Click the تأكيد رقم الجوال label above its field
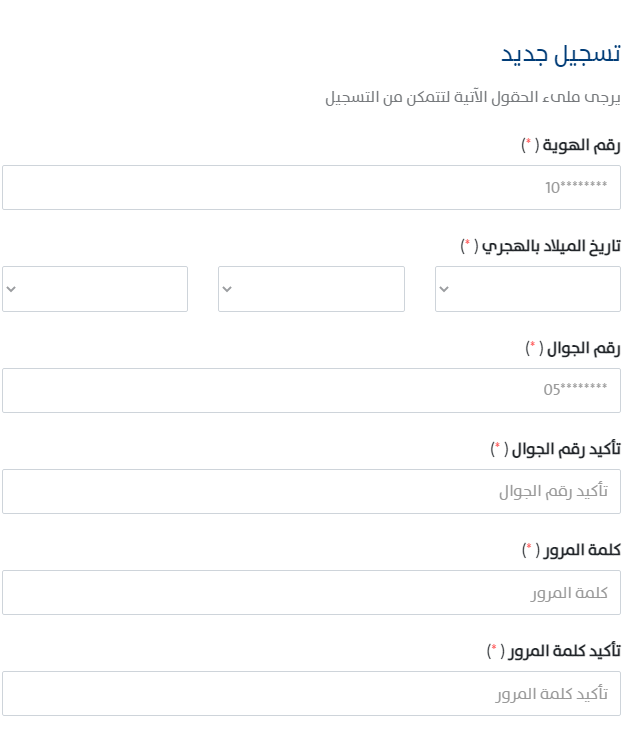628x732 pixels. 566,449
